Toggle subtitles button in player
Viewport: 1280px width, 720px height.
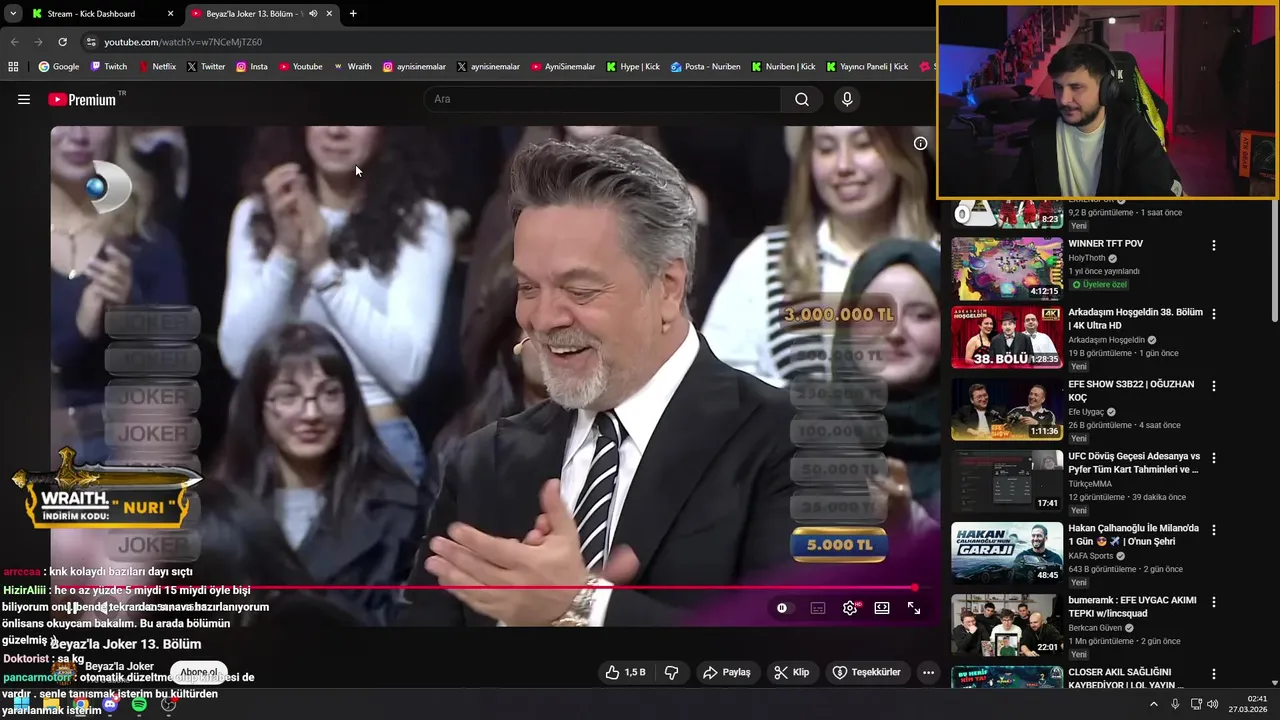[818, 608]
